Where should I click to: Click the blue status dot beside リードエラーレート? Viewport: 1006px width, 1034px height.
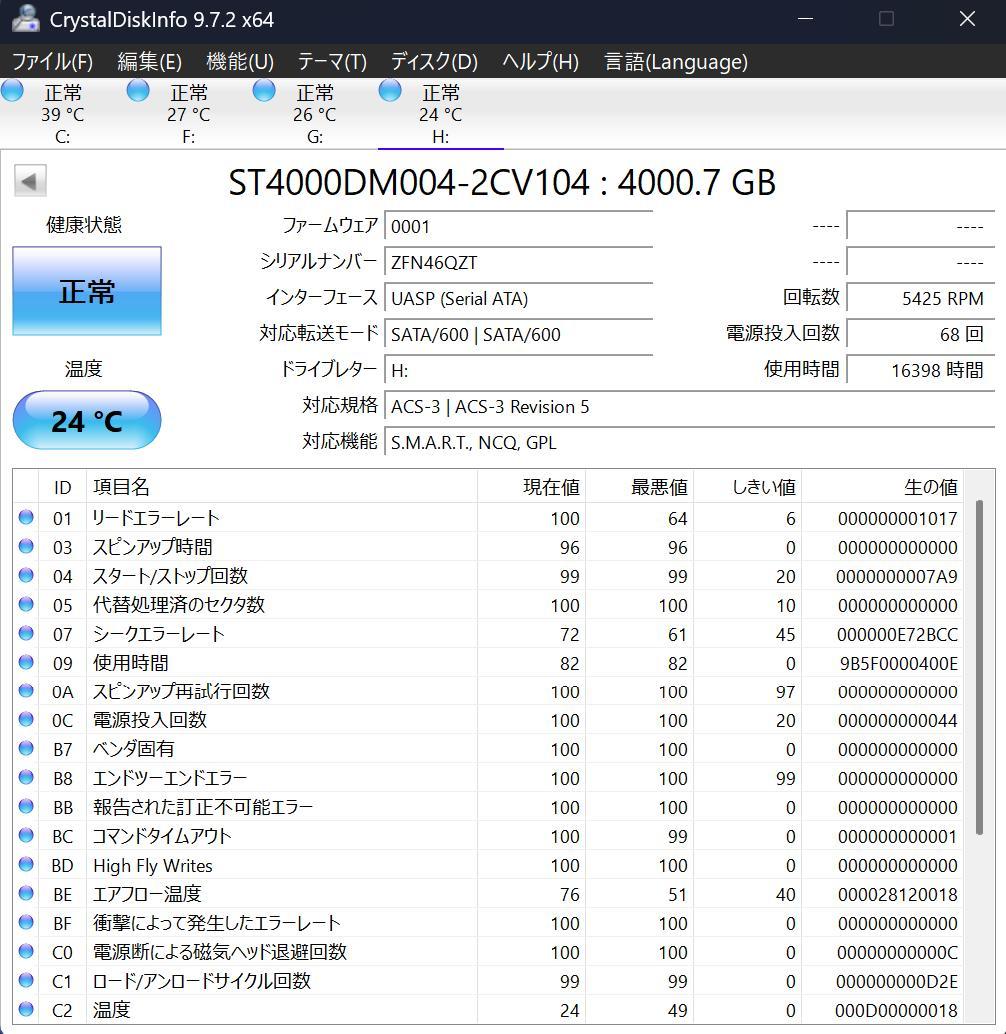(27, 518)
